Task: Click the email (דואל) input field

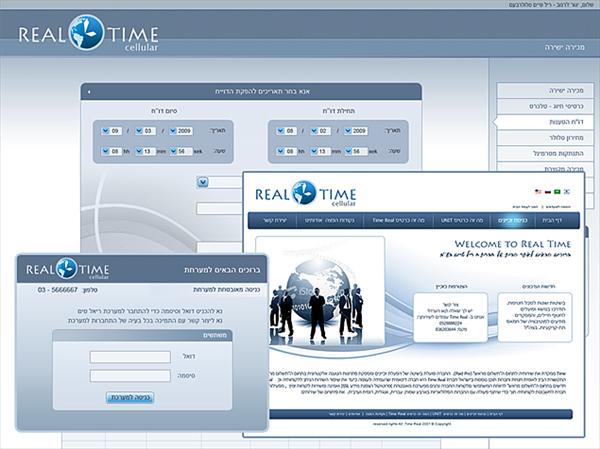Action: (130, 357)
